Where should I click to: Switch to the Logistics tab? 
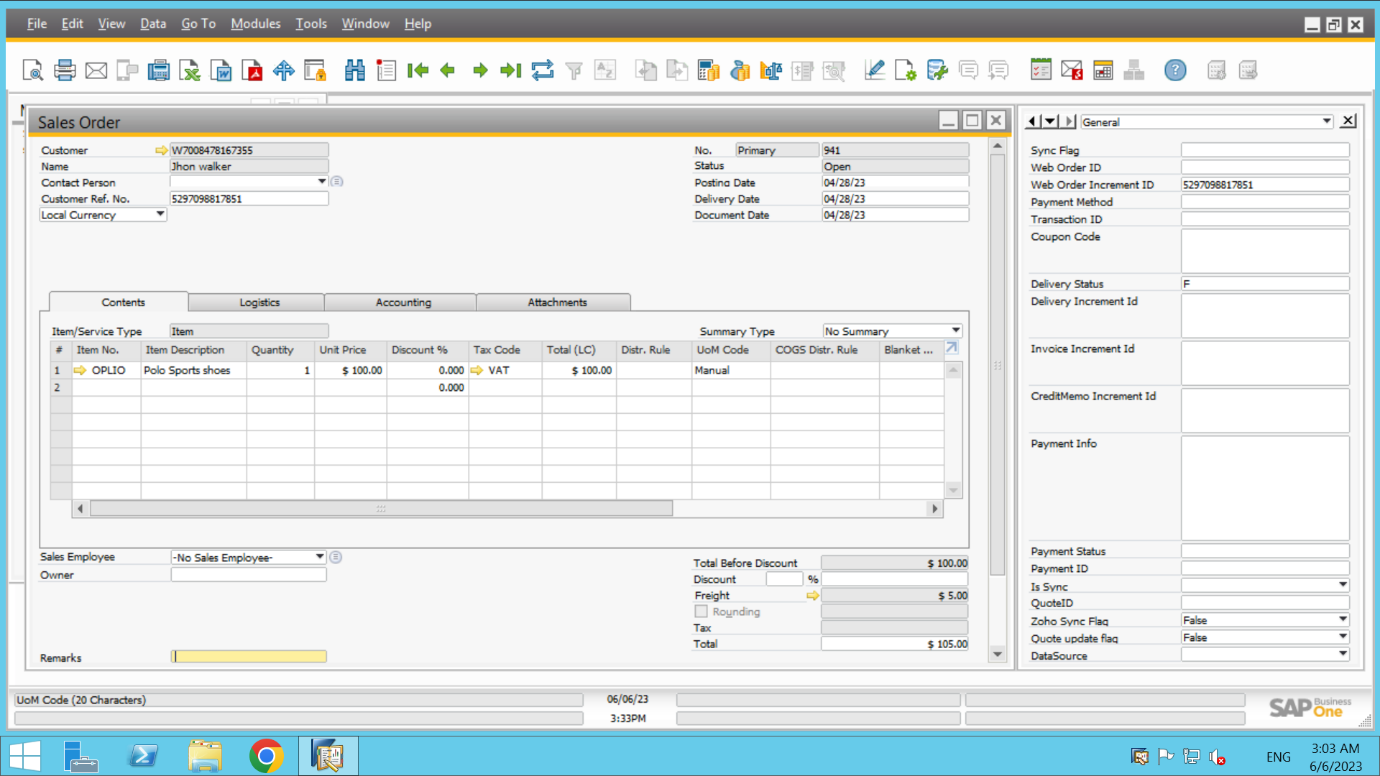(x=259, y=302)
